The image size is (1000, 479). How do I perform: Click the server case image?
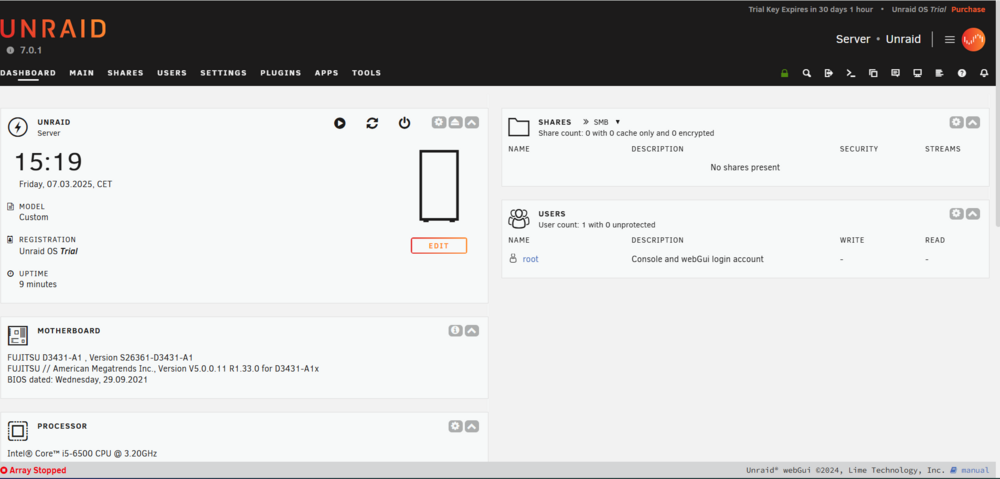439,186
